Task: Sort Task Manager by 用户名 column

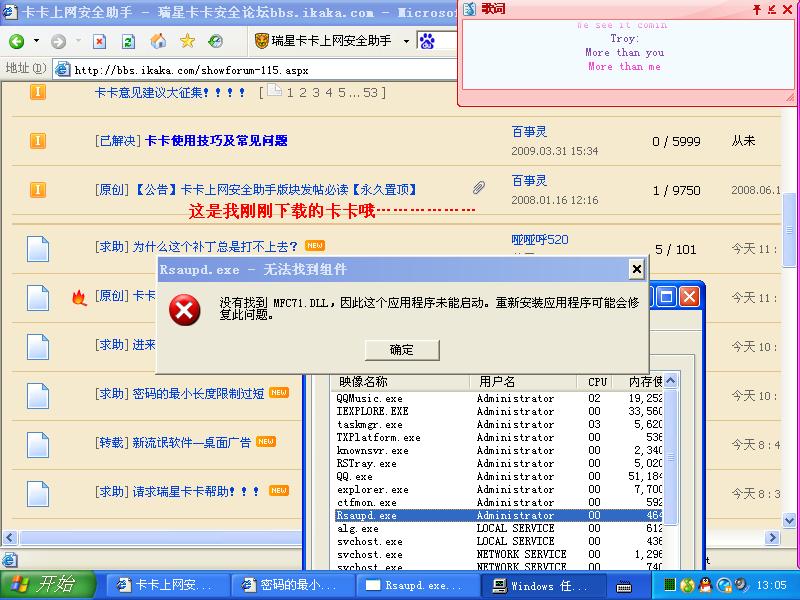Action: point(522,382)
